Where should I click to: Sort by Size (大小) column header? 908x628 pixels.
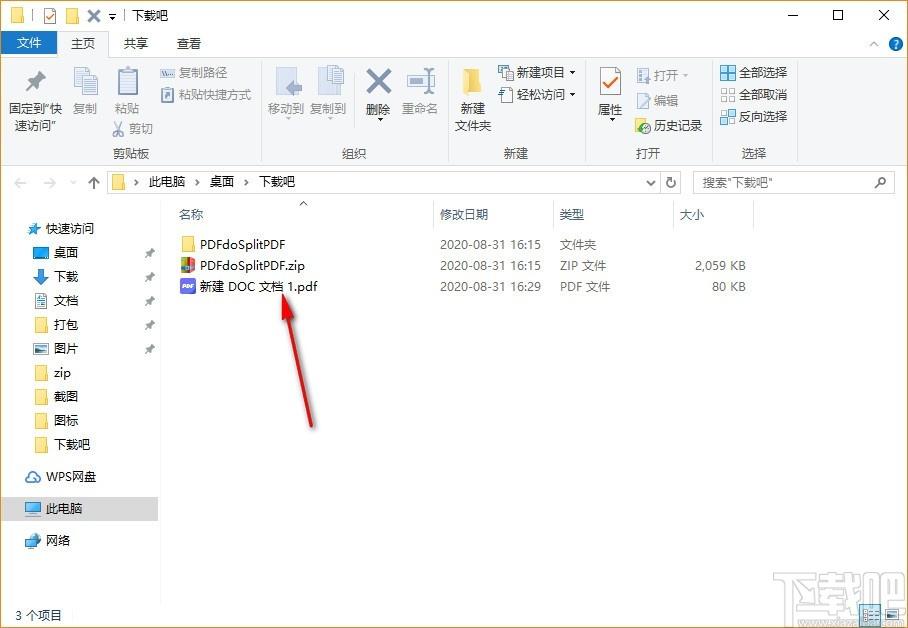(691, 215)
